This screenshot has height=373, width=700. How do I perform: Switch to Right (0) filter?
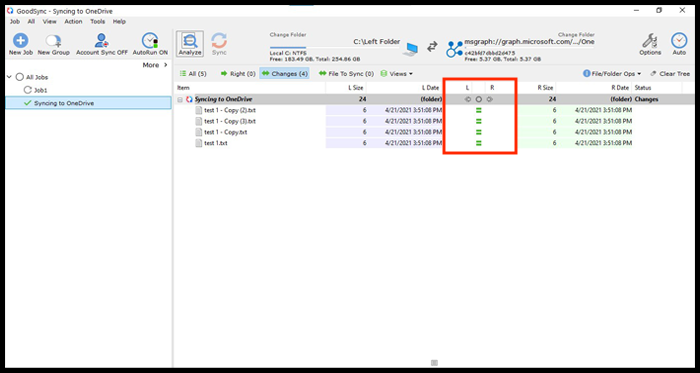[x=238, y=74]
